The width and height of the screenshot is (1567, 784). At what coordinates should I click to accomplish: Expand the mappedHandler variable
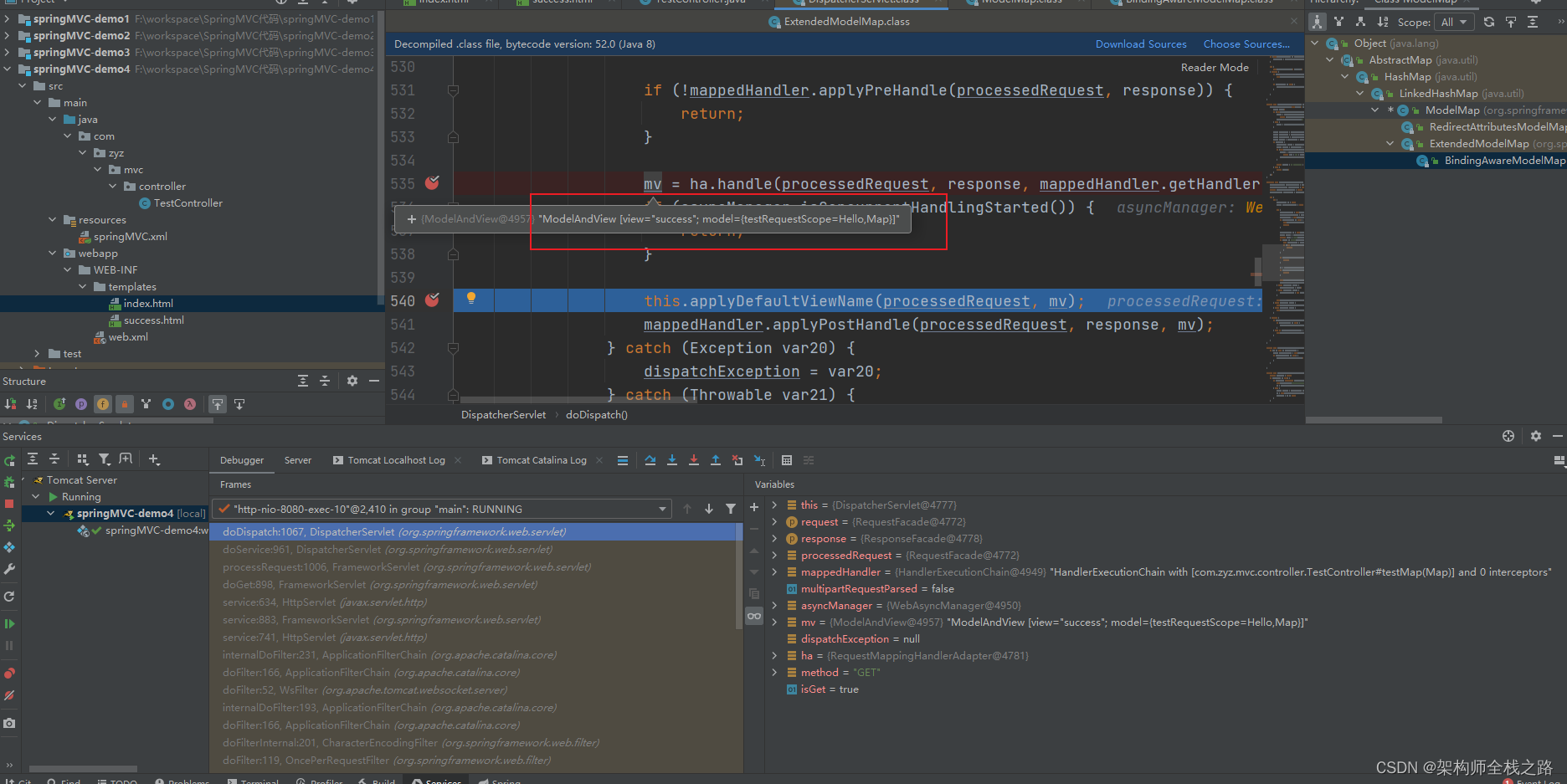pyautogui.click(x=774, y=572)
